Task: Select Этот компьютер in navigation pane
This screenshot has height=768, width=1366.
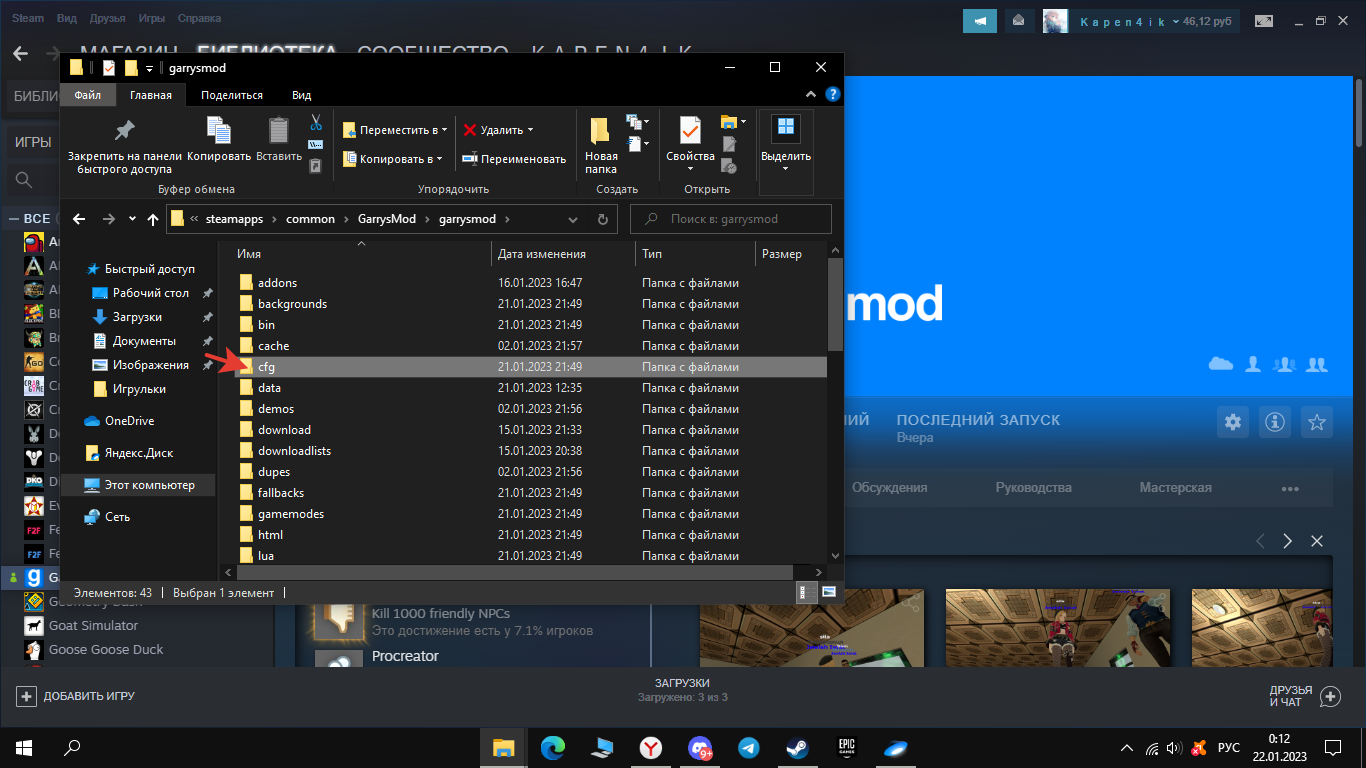Action: point(138,485)
